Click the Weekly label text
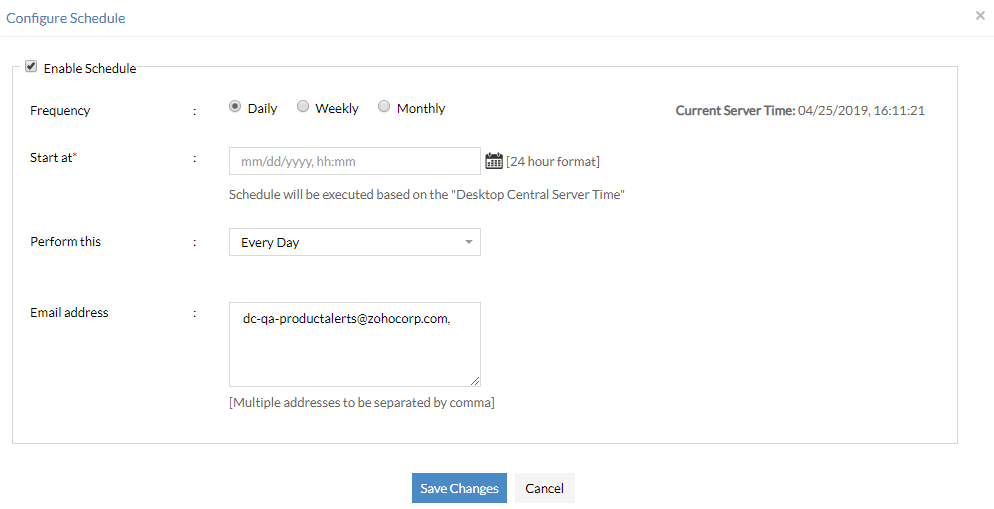994x509 pixels. pos(337,109)
